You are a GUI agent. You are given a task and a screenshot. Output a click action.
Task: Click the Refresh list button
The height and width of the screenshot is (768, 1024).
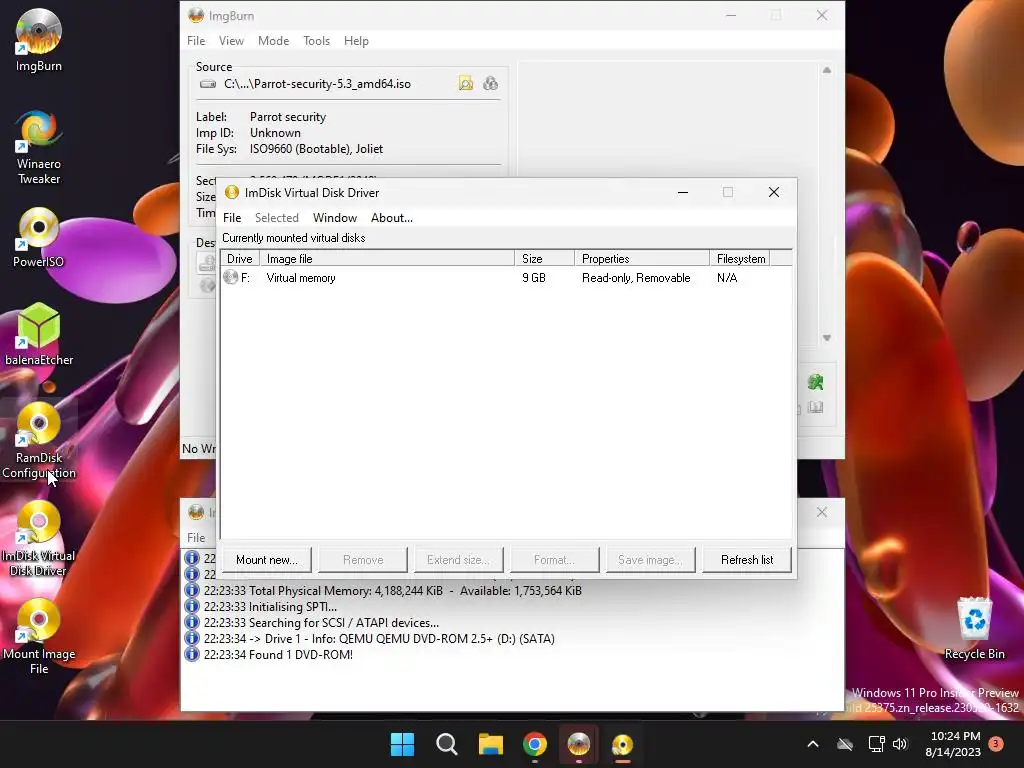pos(747,560)
